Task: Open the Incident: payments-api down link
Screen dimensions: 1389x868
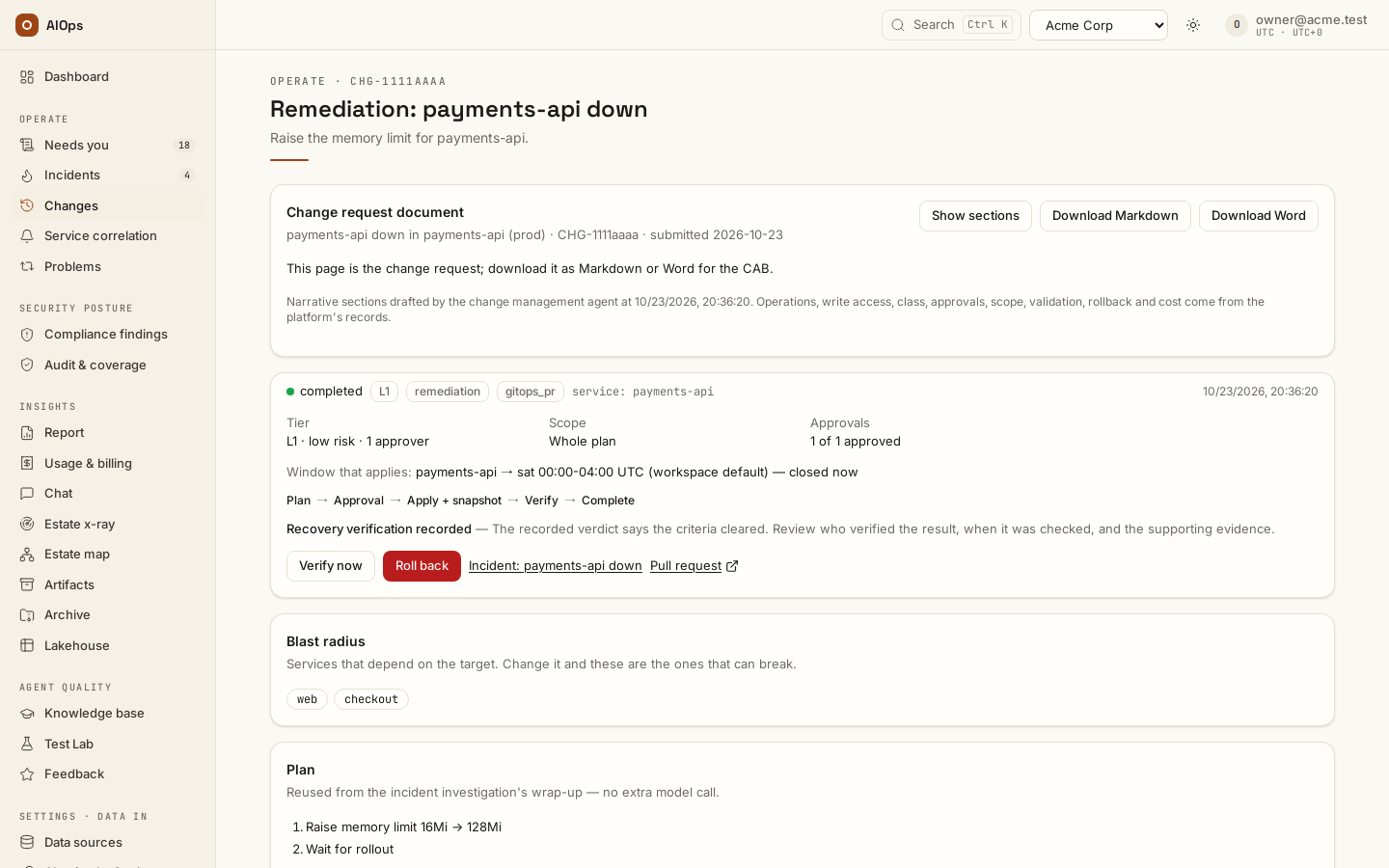Action: click(556, 566)
